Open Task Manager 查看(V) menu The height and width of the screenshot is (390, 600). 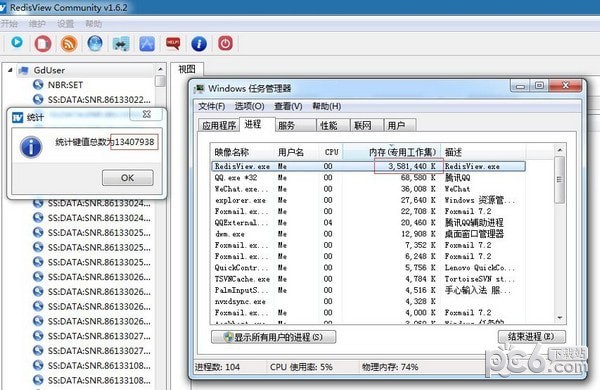288,106
